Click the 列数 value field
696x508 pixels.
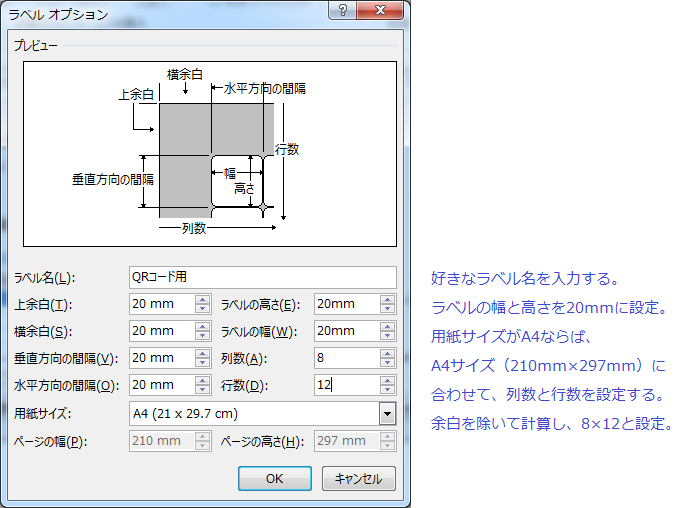pyautogui.click(x=347, y=358)
